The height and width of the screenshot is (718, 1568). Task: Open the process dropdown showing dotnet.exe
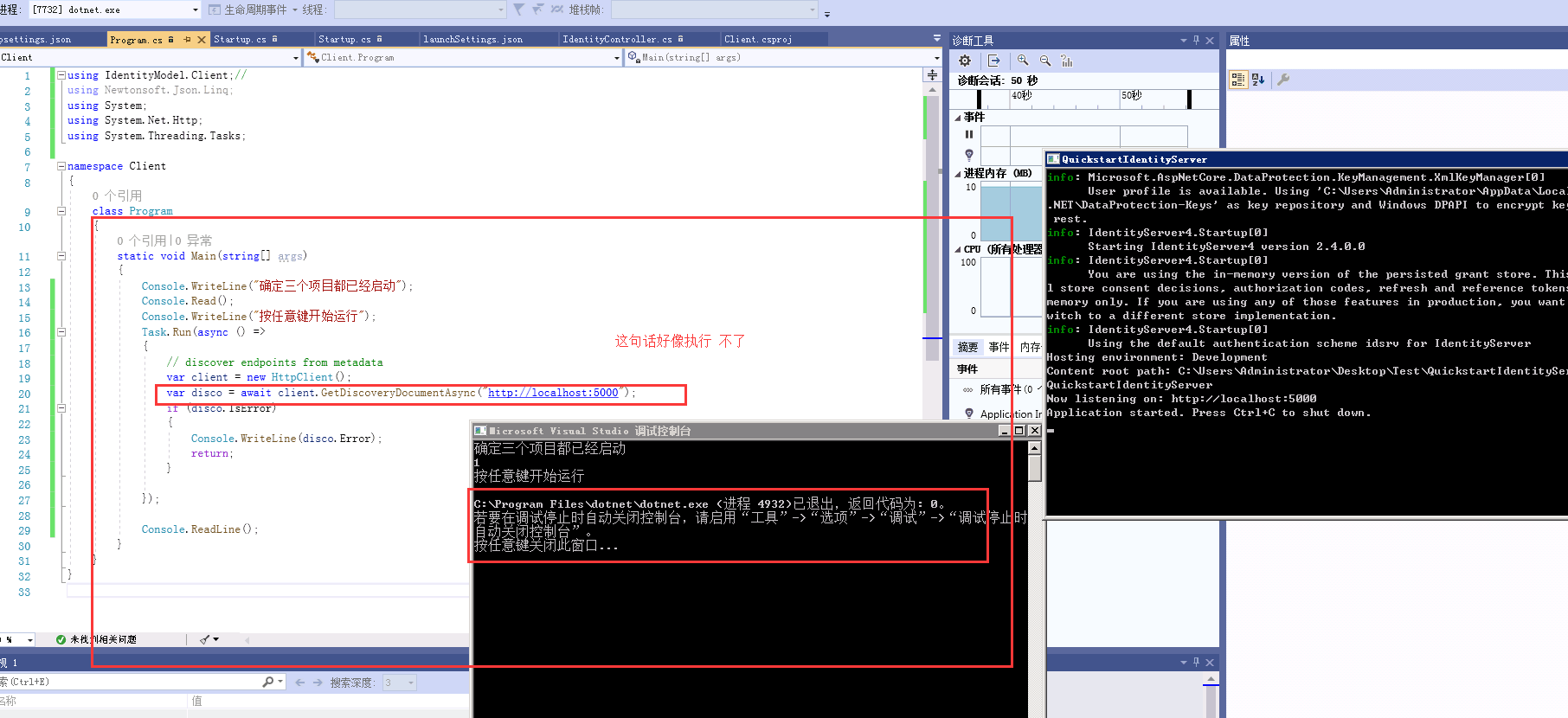[x=196, y=10]
